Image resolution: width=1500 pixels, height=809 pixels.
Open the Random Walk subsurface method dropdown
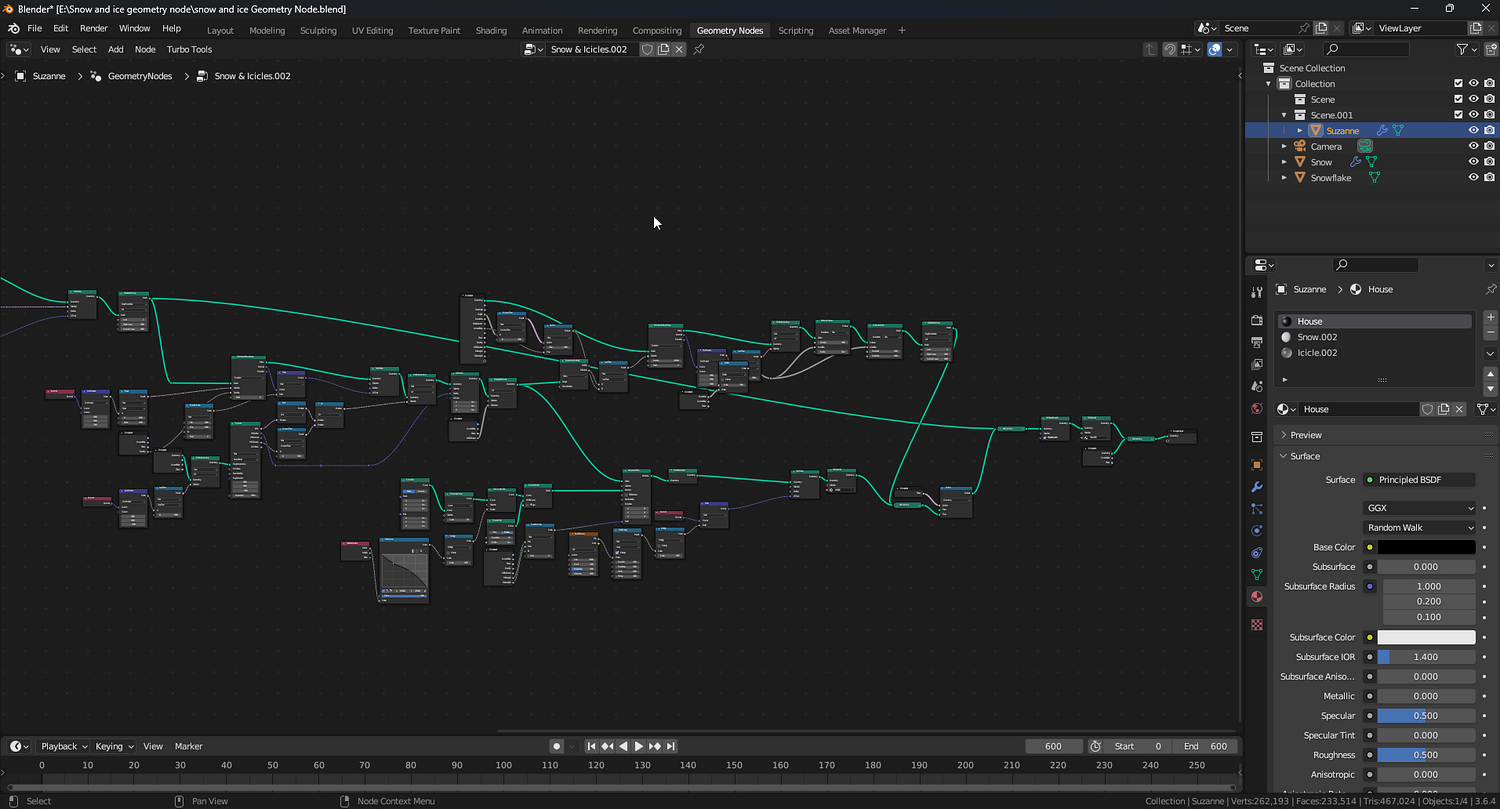(x=1420, y=528)
